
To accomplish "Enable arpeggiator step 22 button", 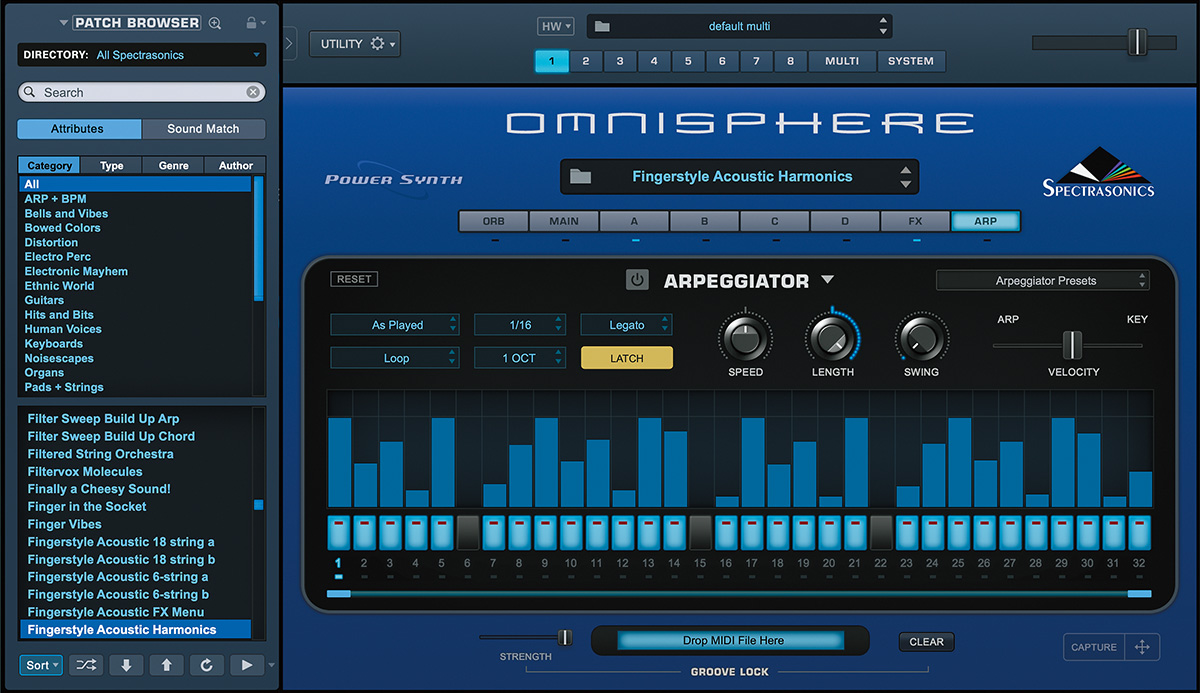I will pos(881,532).
